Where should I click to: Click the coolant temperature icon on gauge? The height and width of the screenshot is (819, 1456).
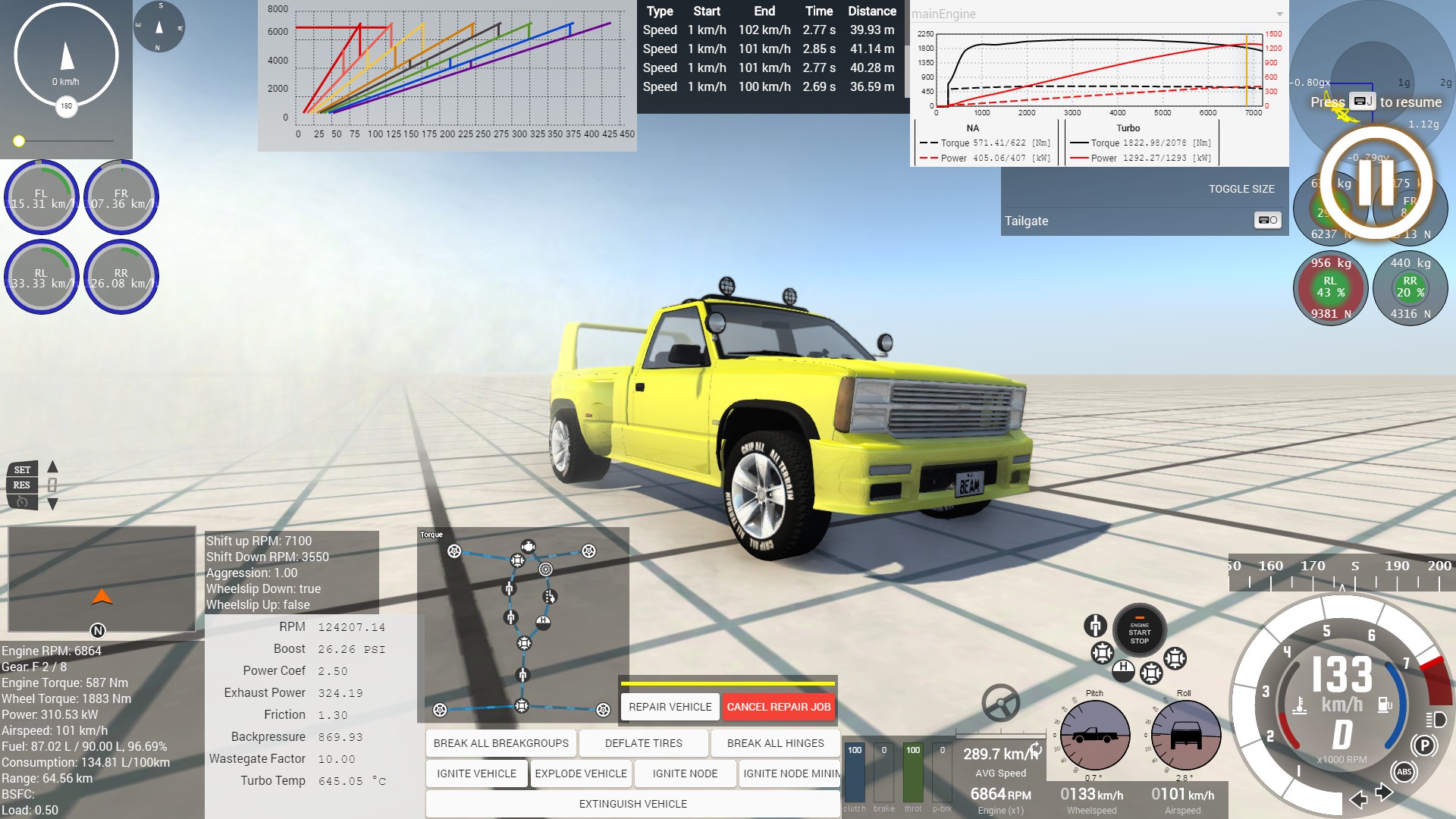(x=1300, y=706)
